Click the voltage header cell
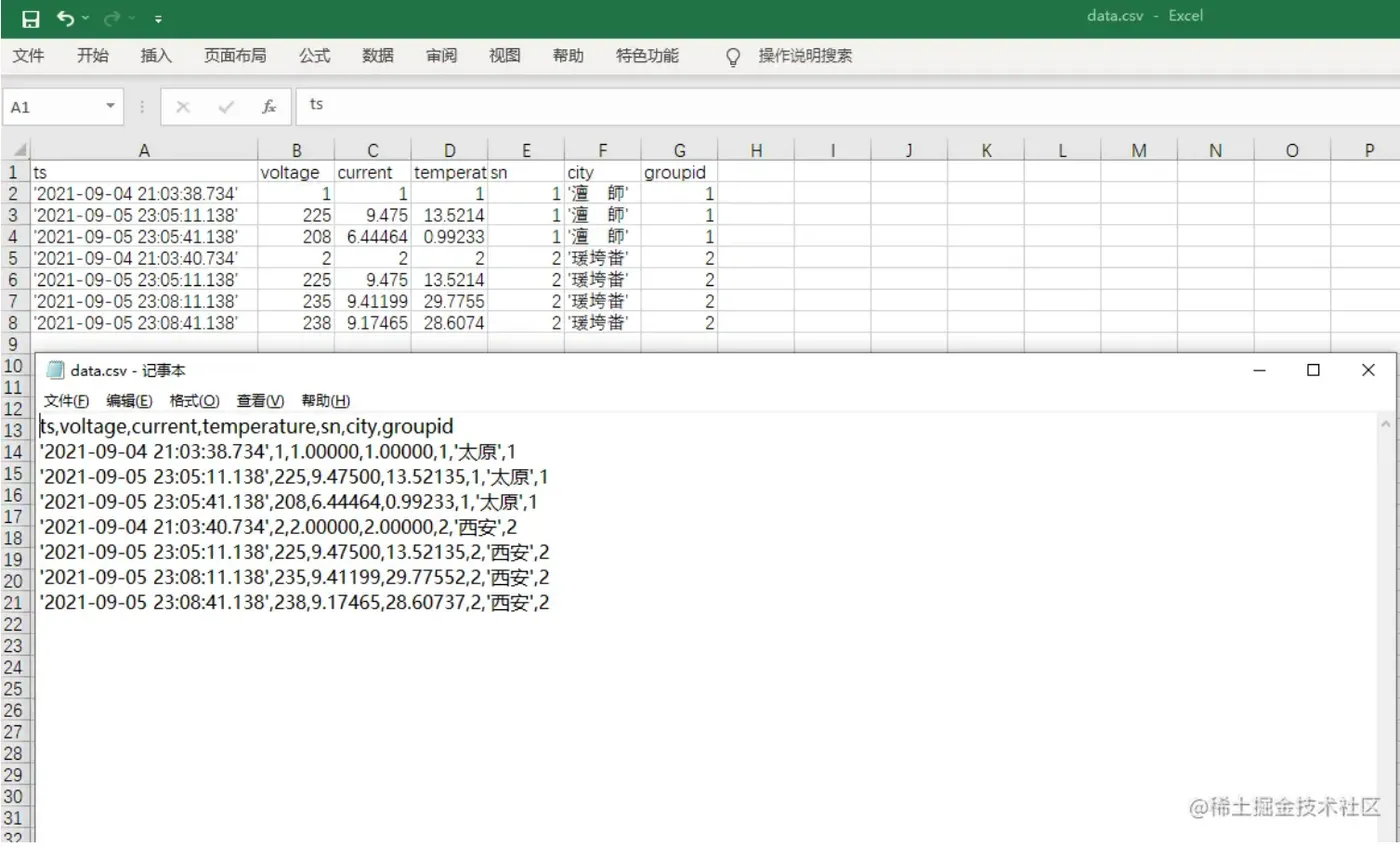The height and width of the screenshot is (847, 1400). [296, 172]
